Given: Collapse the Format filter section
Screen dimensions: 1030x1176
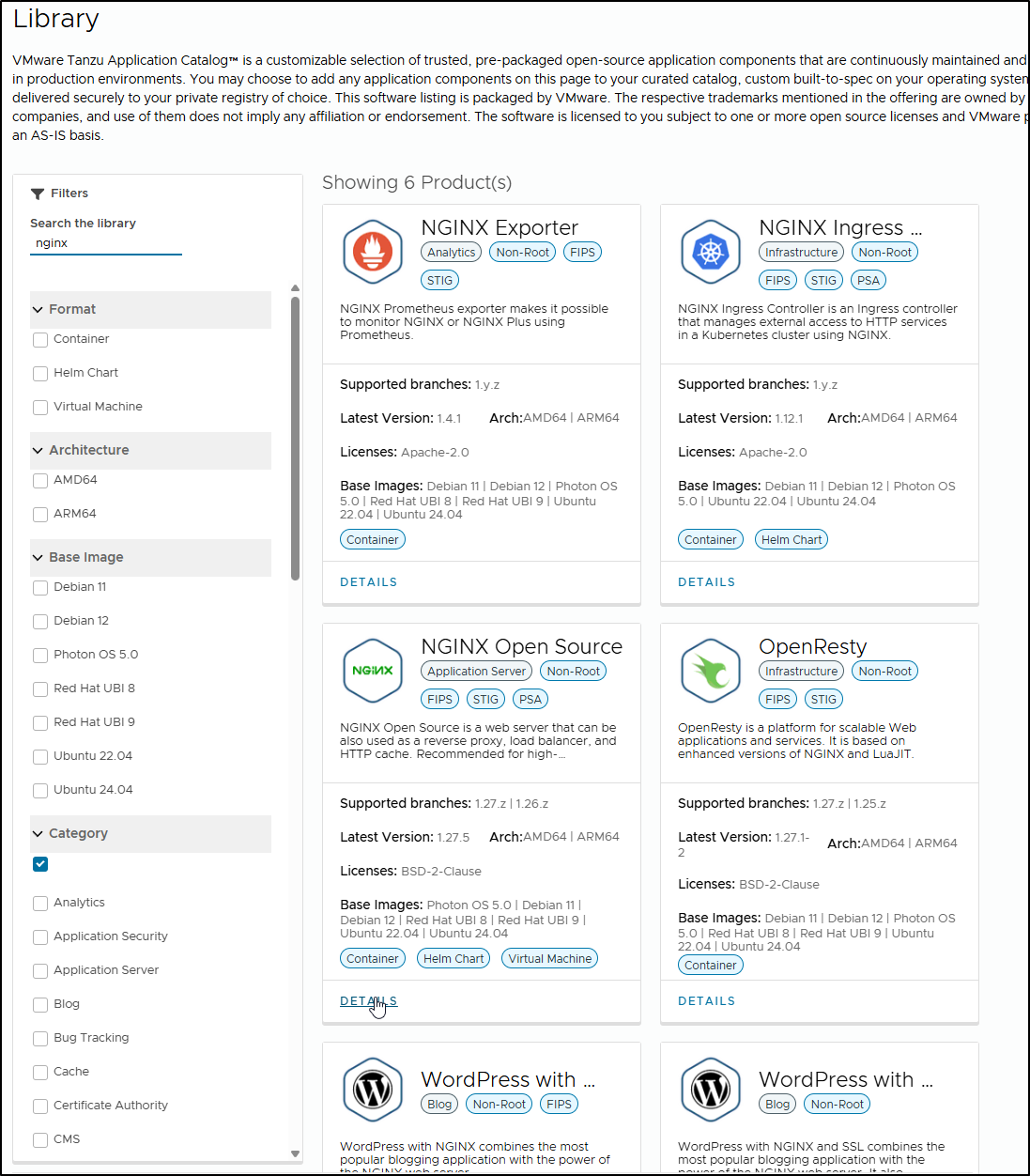Looking at the screenshot, I should tap(150, 309).
